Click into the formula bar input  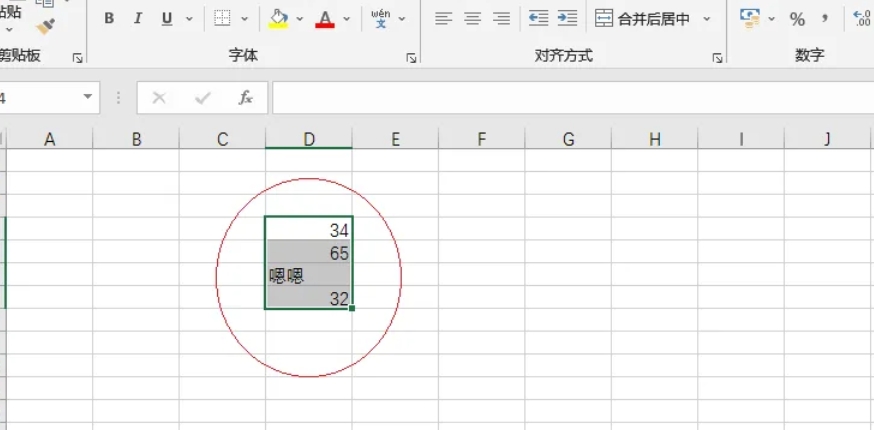[573, 98]
